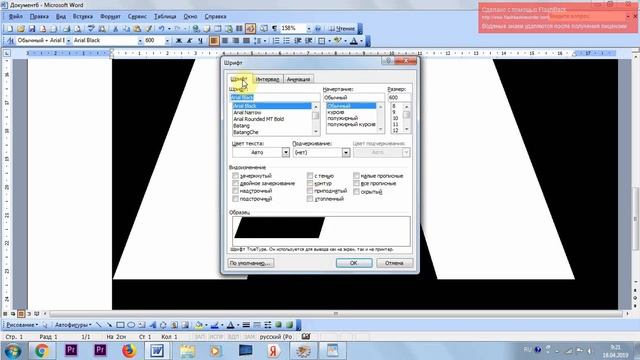
Task: Select the Oval drawing tool
Action: click(x=131, y=325)
